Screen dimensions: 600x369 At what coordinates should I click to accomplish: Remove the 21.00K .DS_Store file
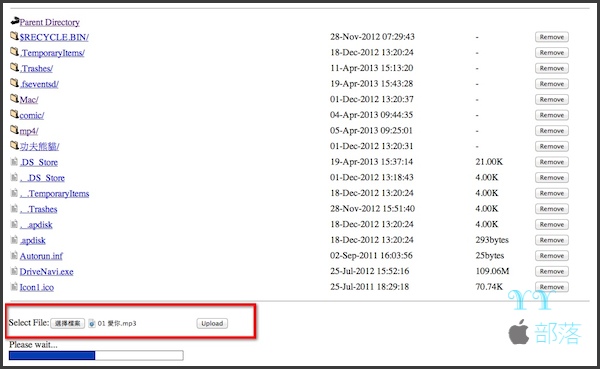(x=552, y=162)
